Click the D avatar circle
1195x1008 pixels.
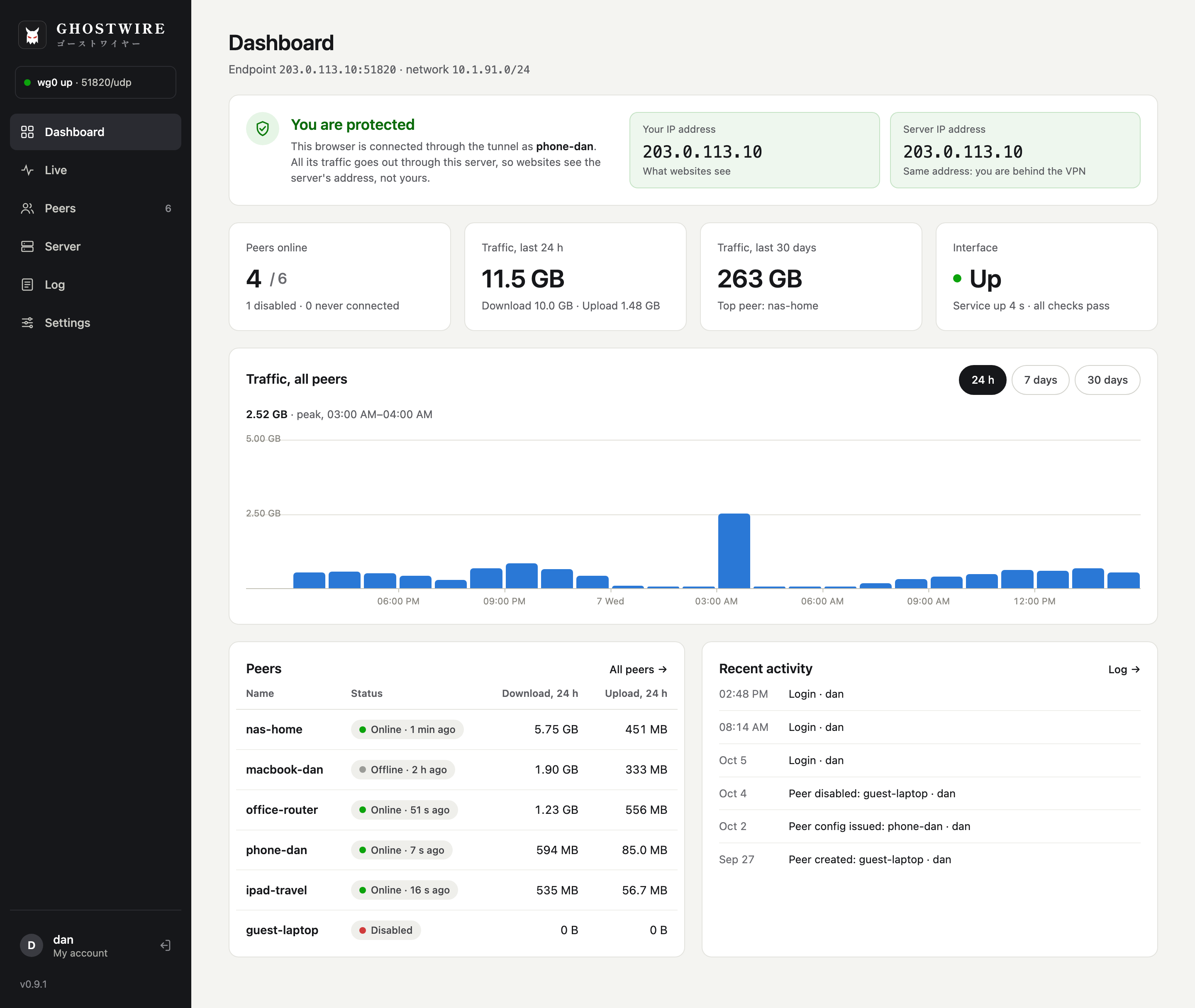(32, 946)
